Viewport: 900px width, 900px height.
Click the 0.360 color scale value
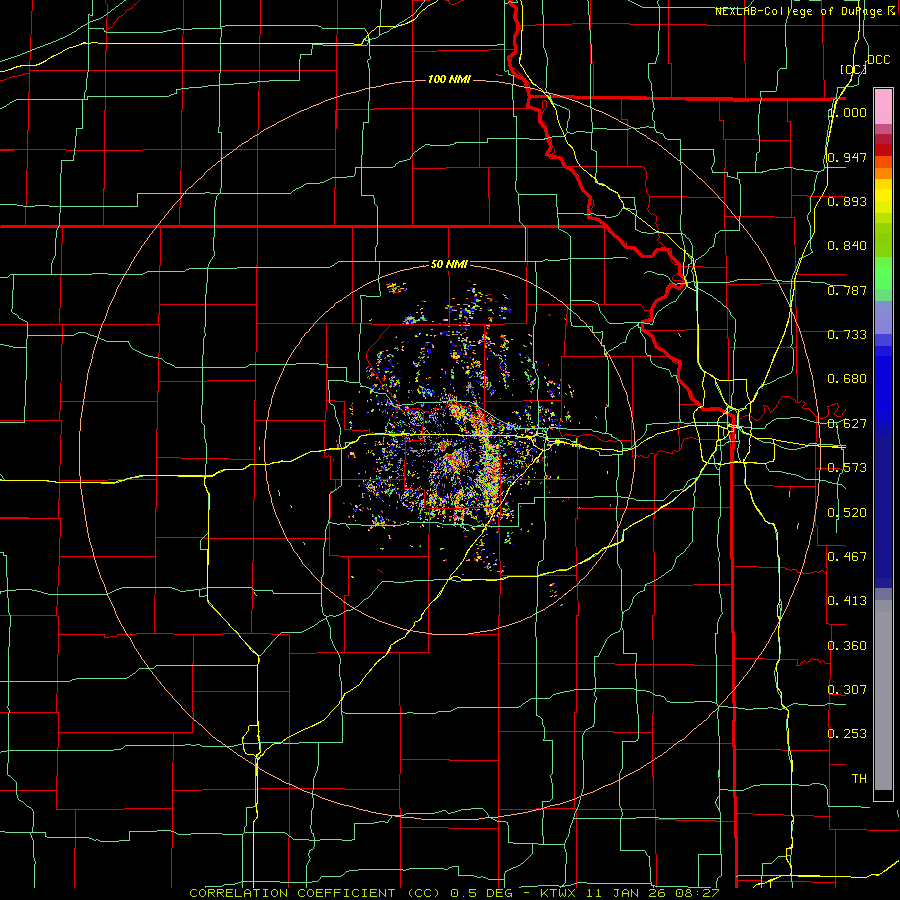(847, 646)
